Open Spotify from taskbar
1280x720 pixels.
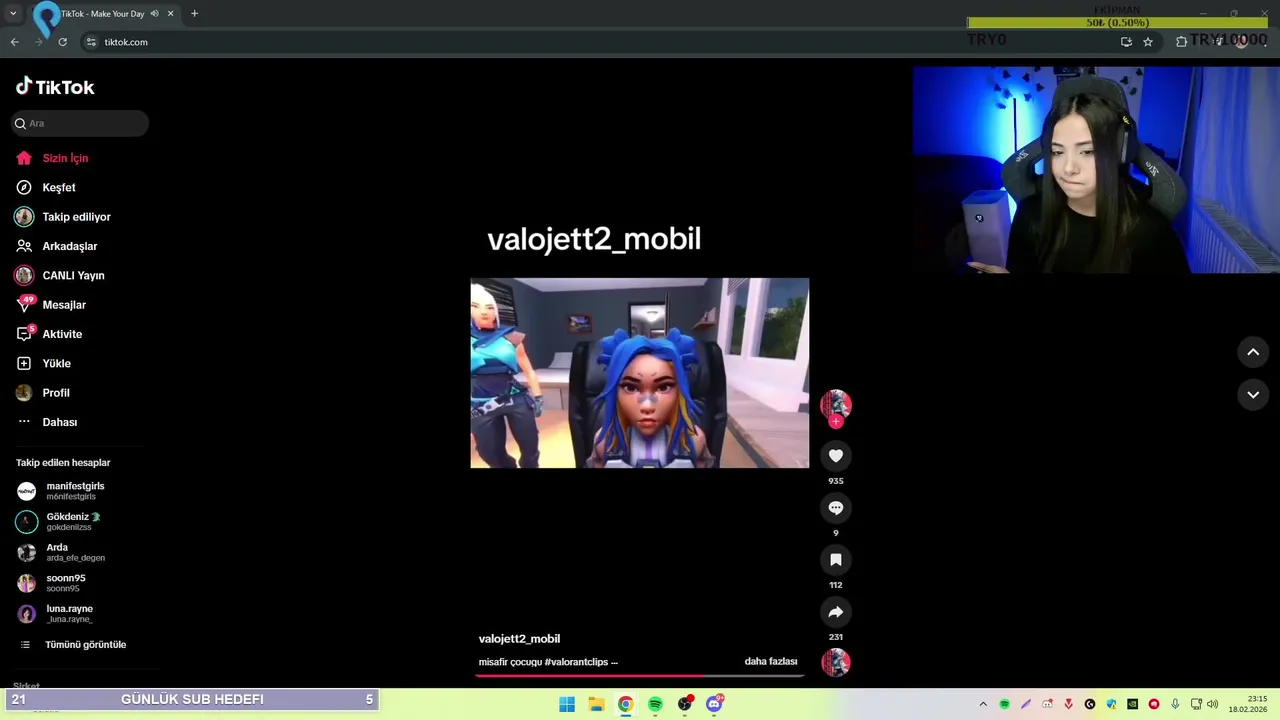[x=655, y=704]
